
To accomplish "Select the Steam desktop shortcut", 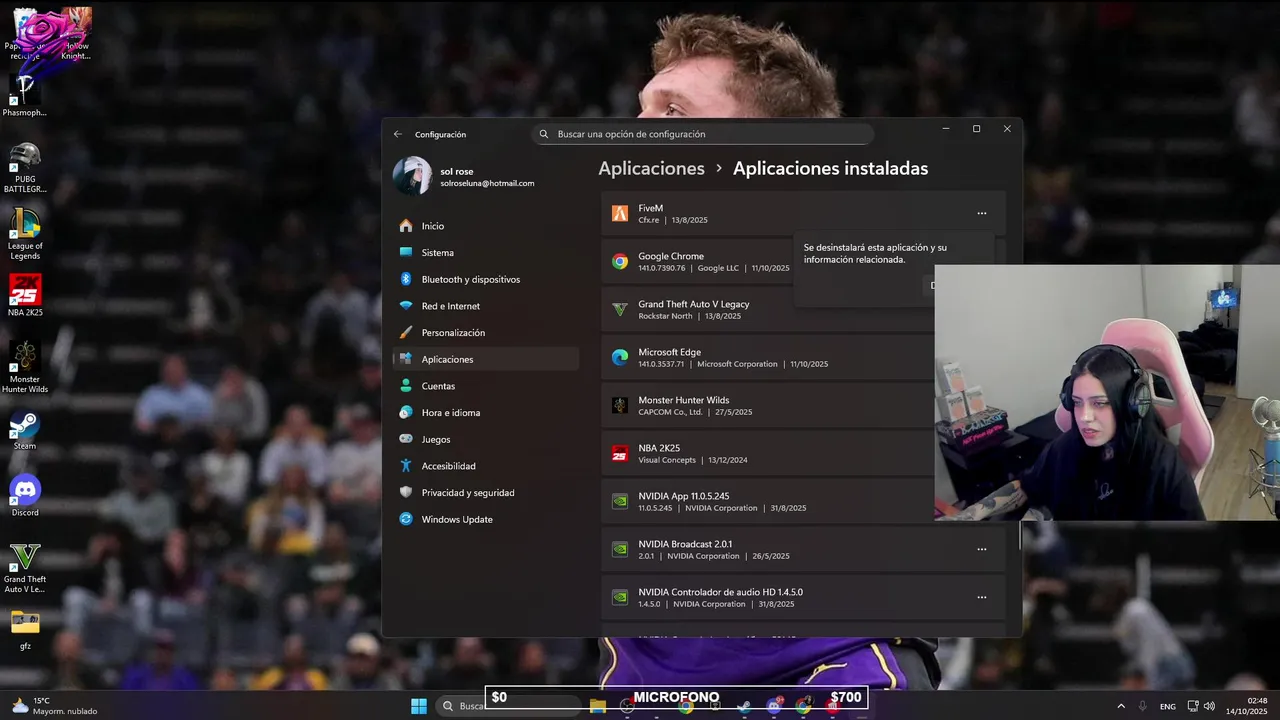I will coord(25,430).
